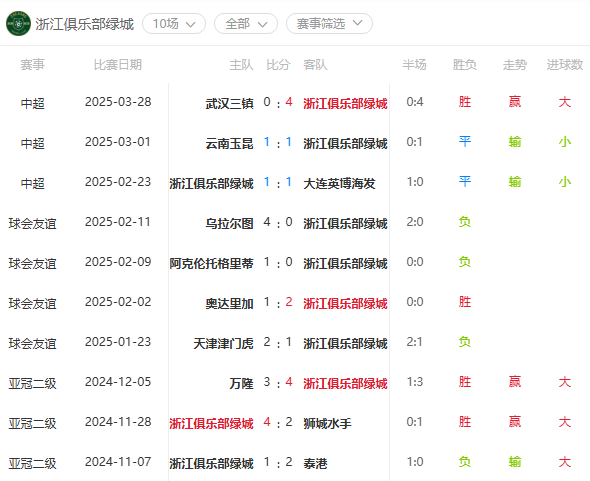Screen dimensions: 590x481
Task: Select the 奥达里加 home team link
Action: (x=230, y=303)
